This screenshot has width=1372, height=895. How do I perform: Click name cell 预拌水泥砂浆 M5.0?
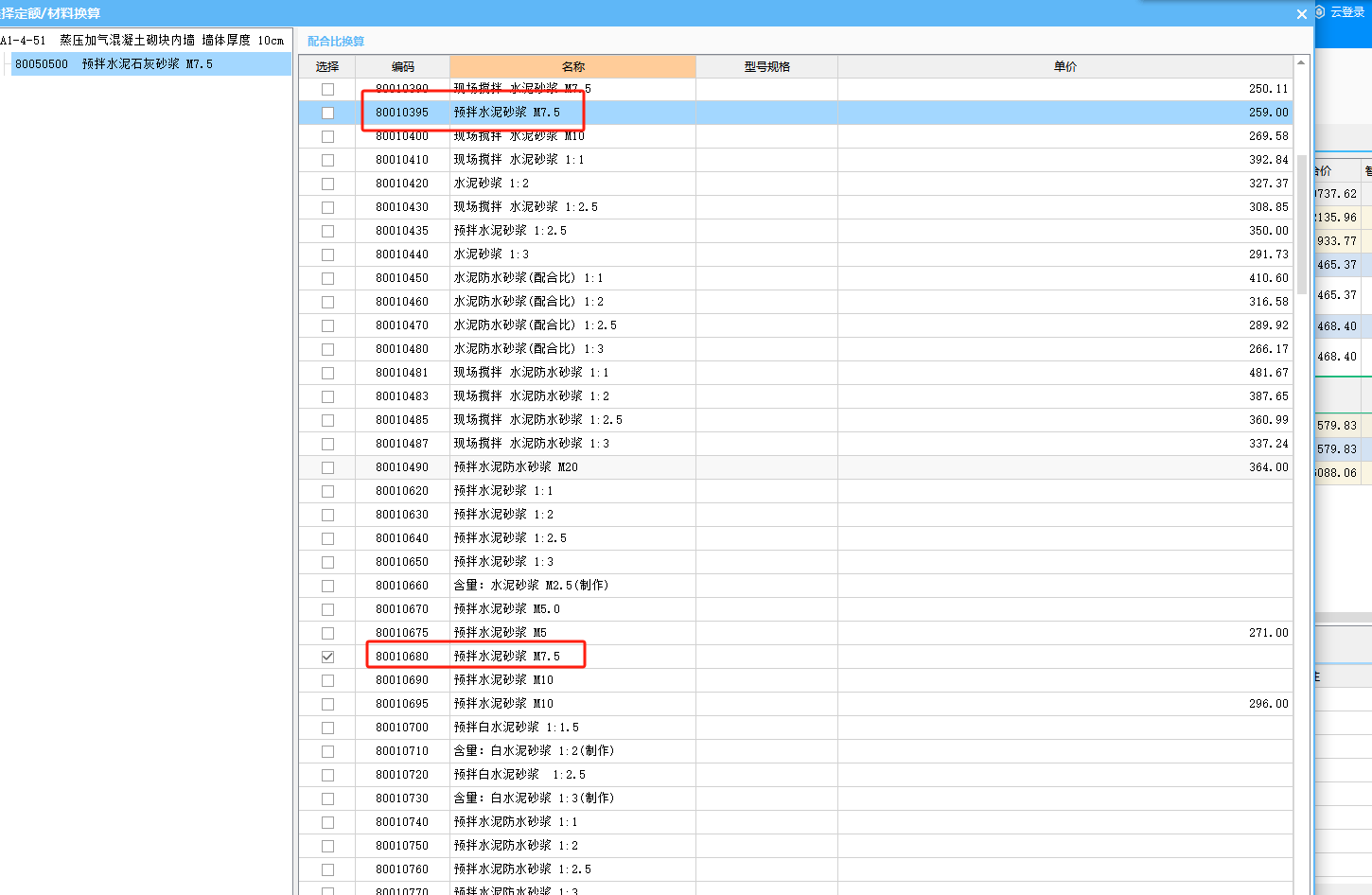[573, 609]
